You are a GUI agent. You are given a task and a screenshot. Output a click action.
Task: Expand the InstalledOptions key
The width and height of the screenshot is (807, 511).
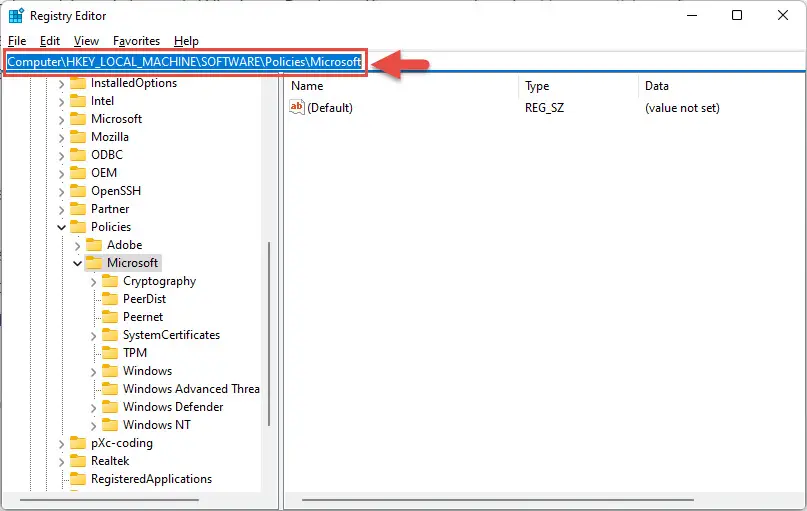click(61, 83)
